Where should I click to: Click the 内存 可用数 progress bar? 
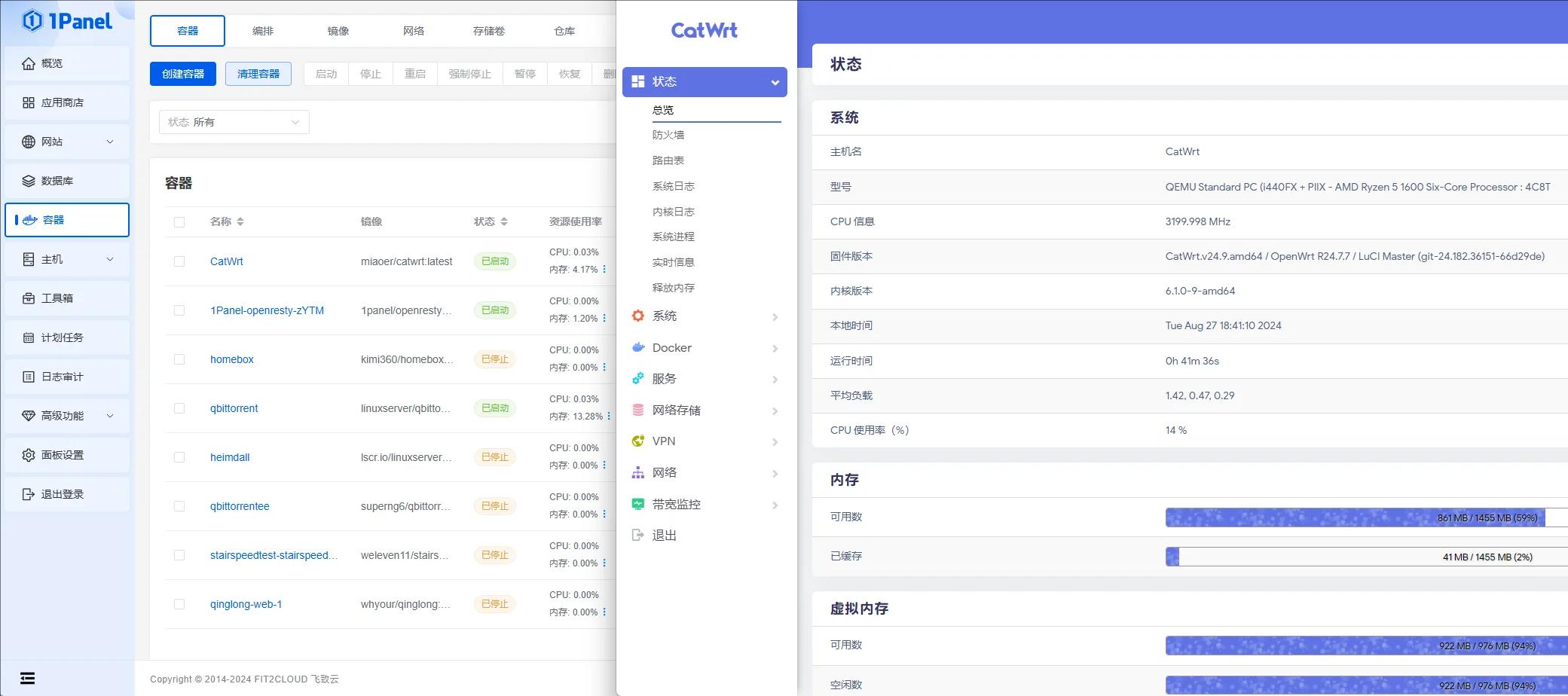click(x=1366, y=517)
